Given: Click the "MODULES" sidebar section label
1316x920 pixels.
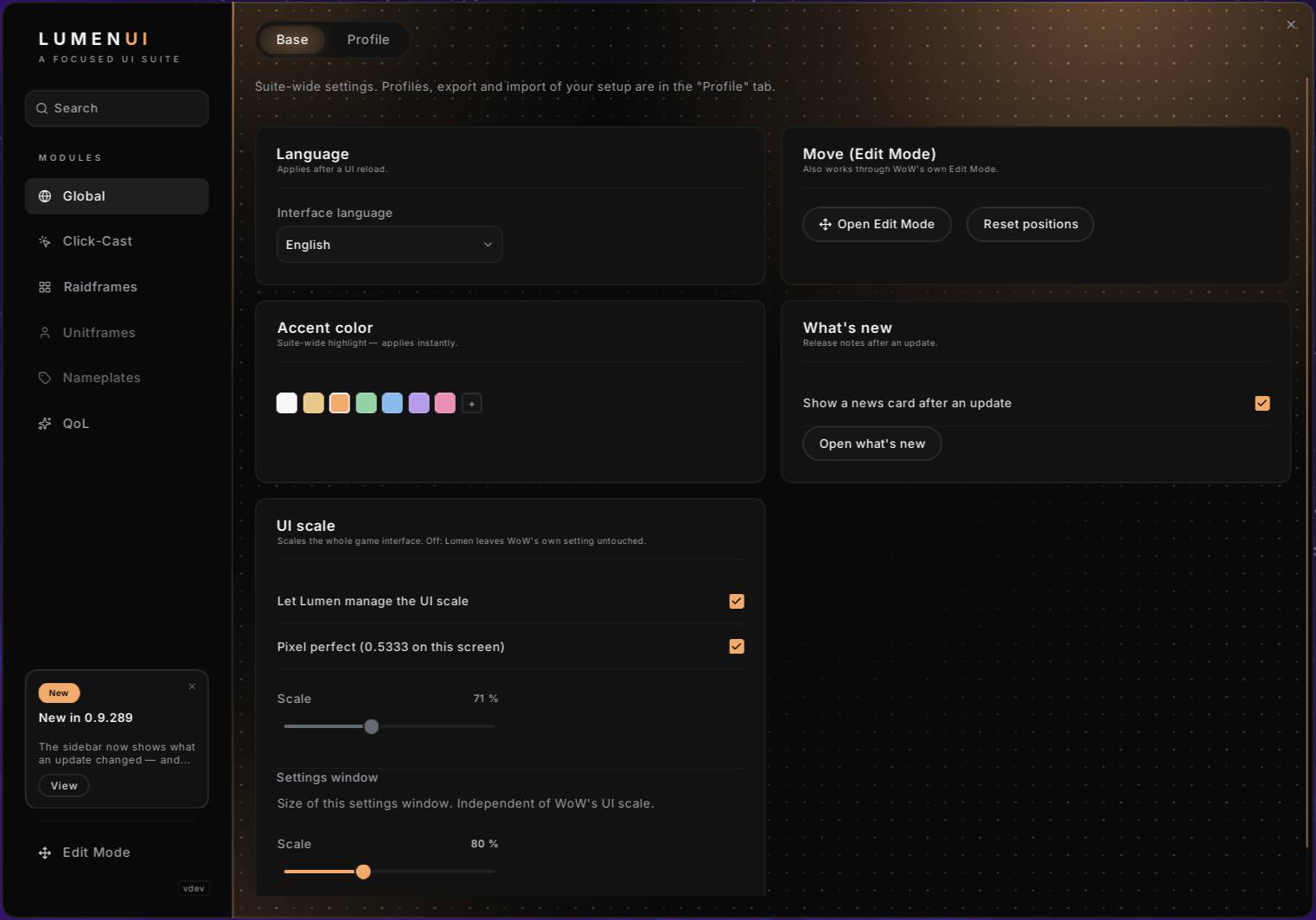Looking at the screenshot, I should [x=70, y=158].
